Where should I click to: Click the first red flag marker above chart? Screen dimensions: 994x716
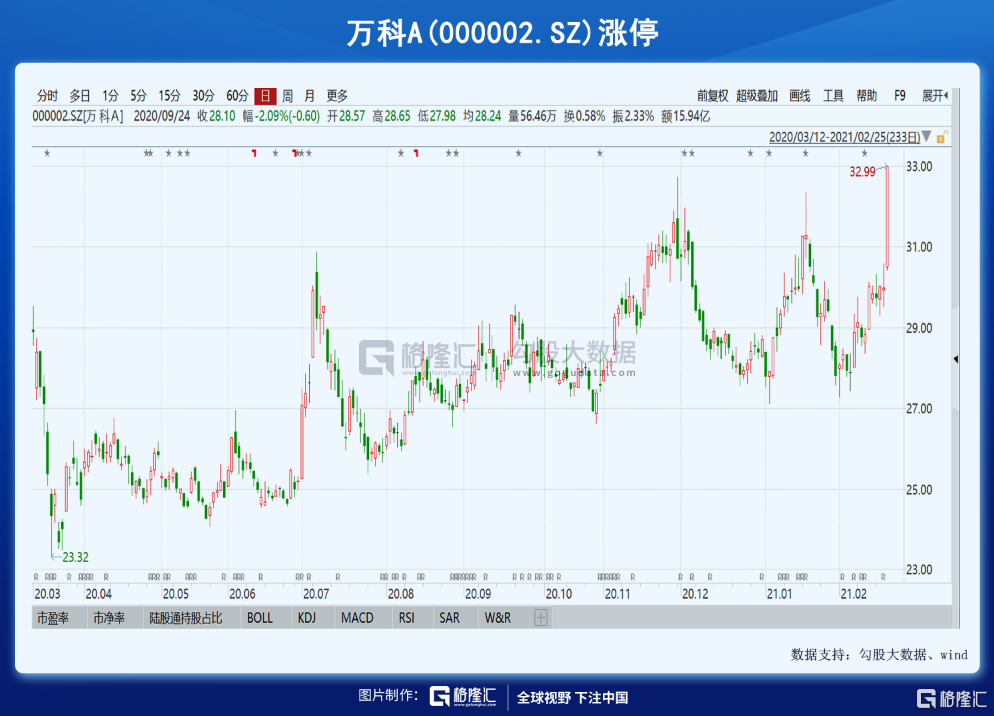click(254, 153)
